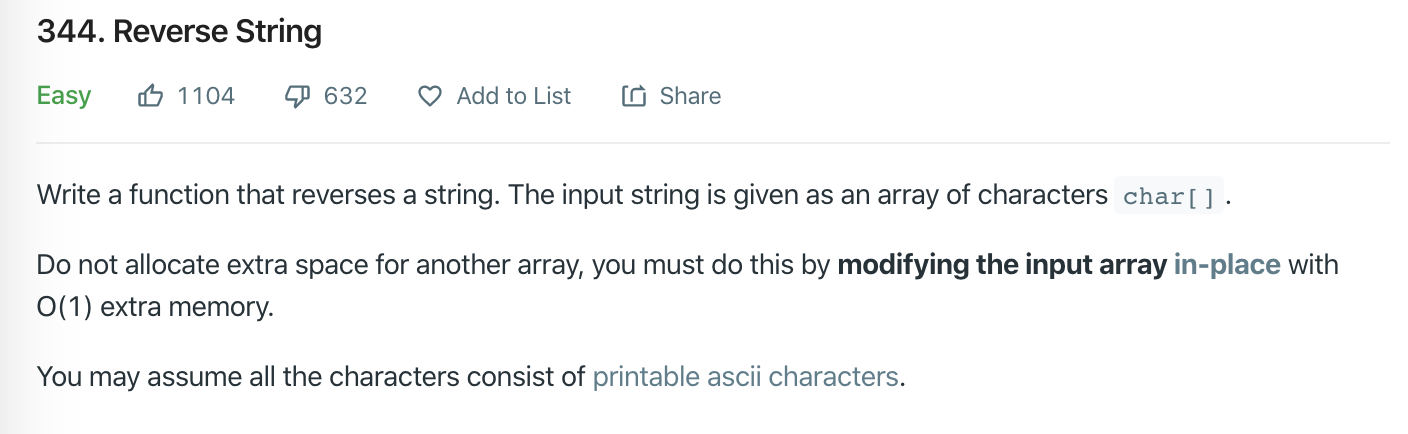
Task: Click the Share arrow icon
Action: coord(633,96)
